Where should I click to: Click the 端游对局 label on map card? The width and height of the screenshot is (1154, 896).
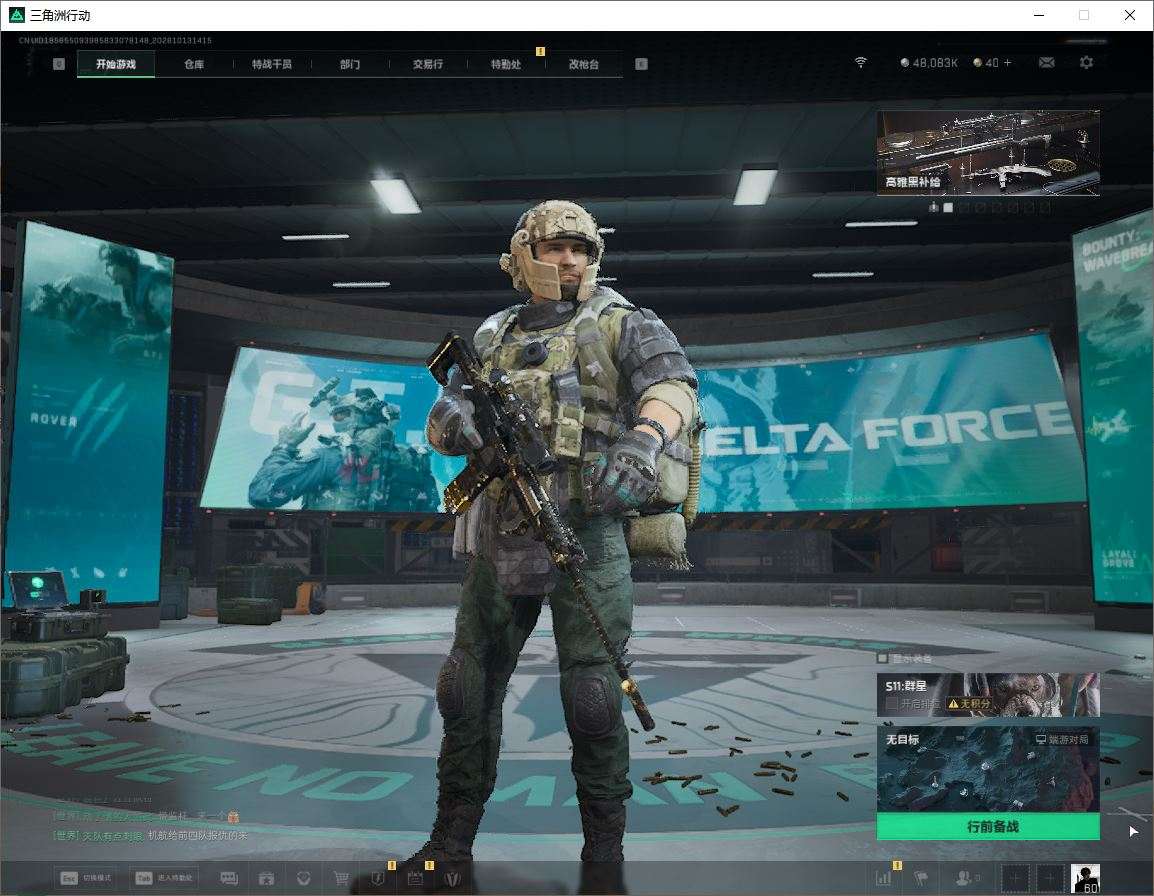coord(1062,739)
